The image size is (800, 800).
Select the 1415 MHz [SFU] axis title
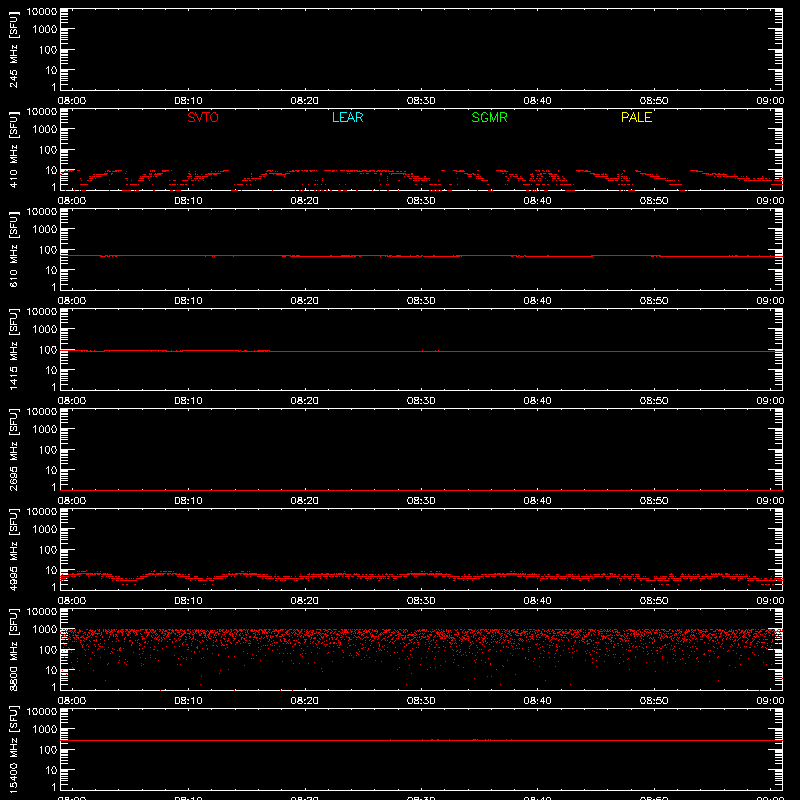pyautogui.click(x=13, y=349)
